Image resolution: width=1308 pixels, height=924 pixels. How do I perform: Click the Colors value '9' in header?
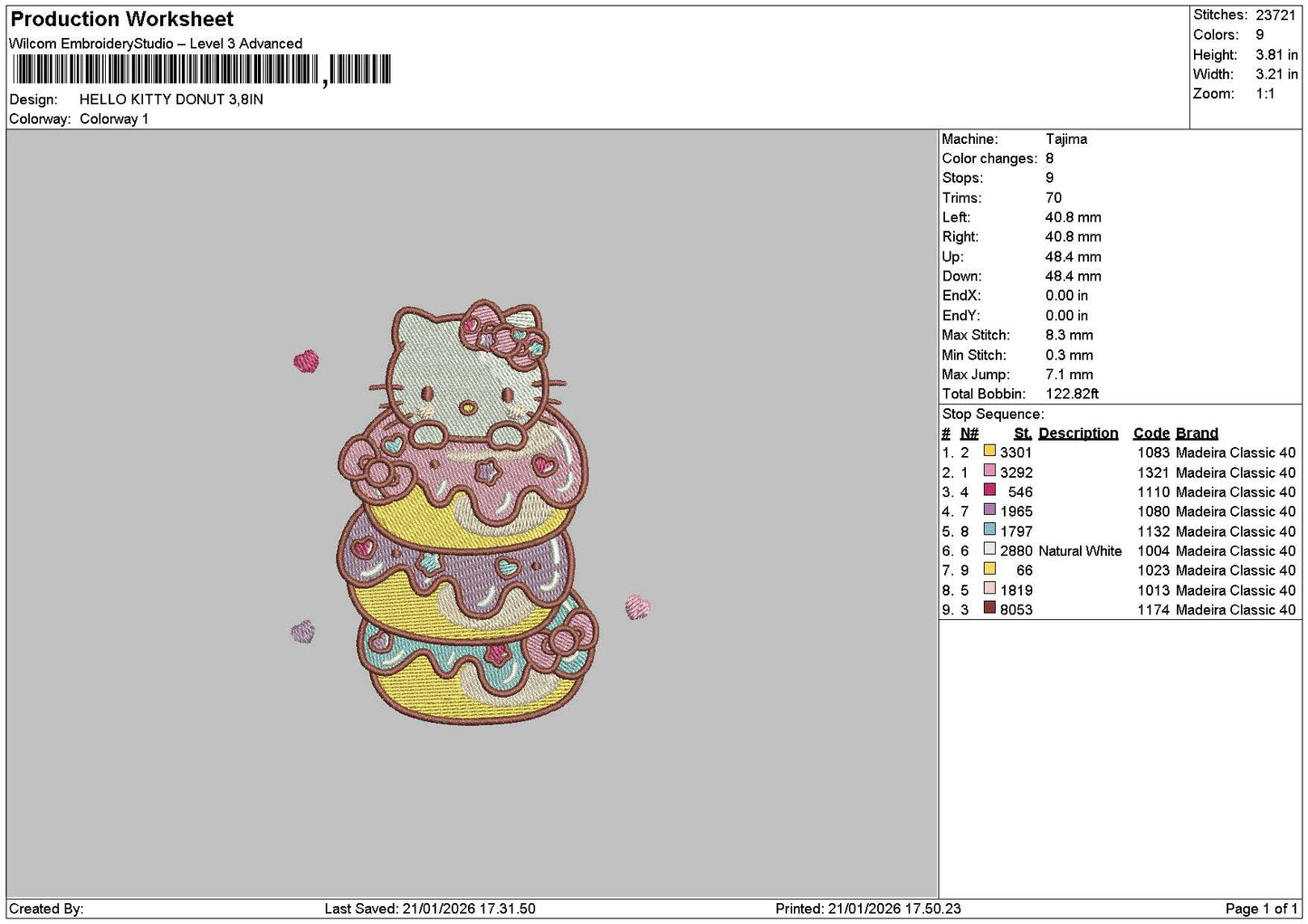(x=1259, y=34)
